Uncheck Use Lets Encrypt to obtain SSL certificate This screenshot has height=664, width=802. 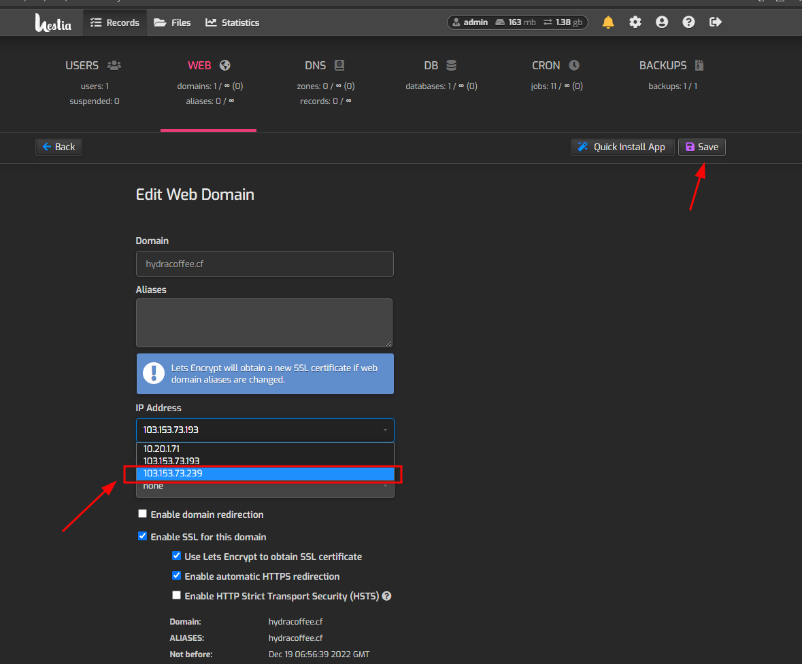coord(176,556)
